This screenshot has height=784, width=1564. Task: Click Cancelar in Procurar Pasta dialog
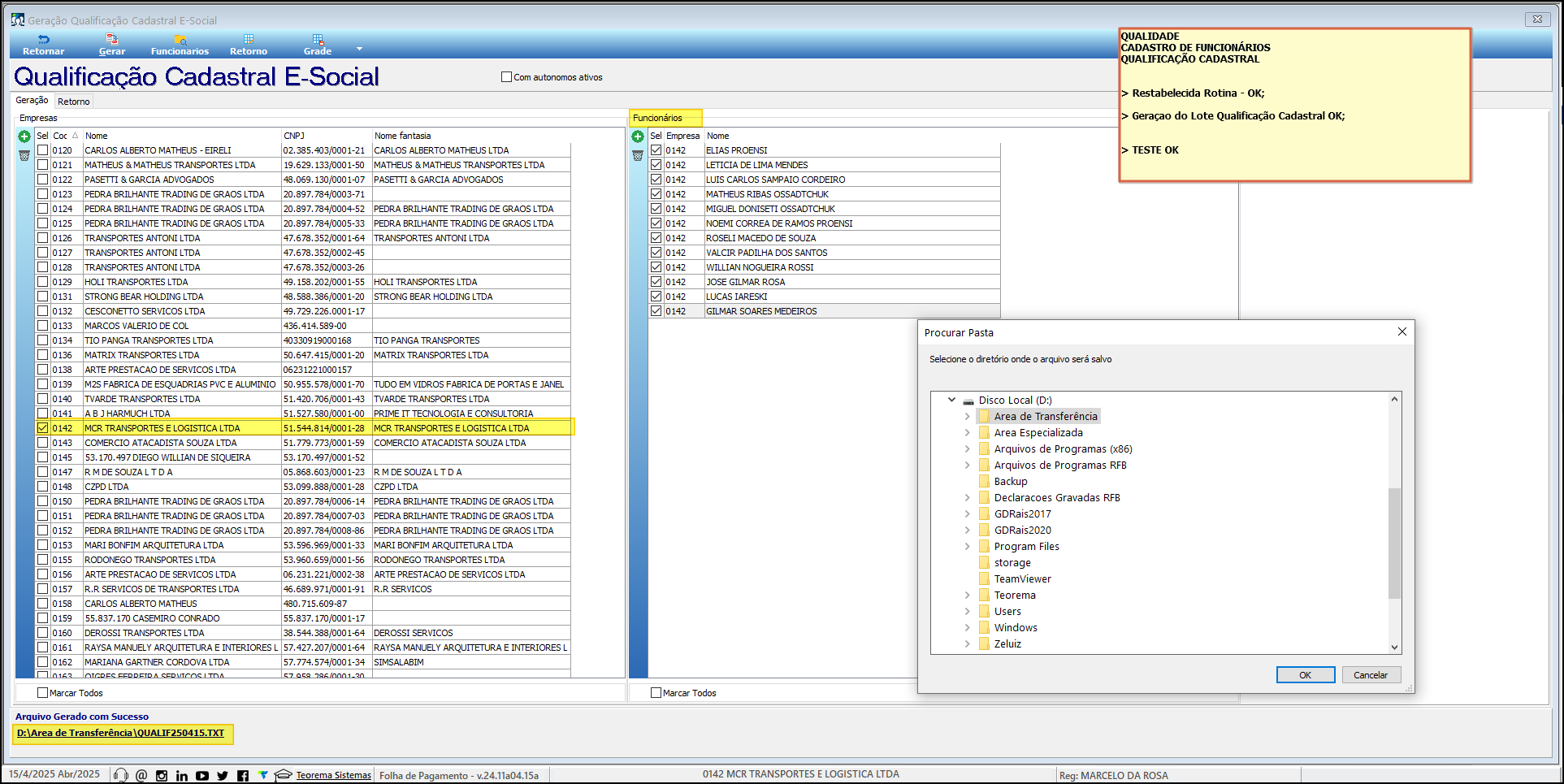click(1371, 675)
